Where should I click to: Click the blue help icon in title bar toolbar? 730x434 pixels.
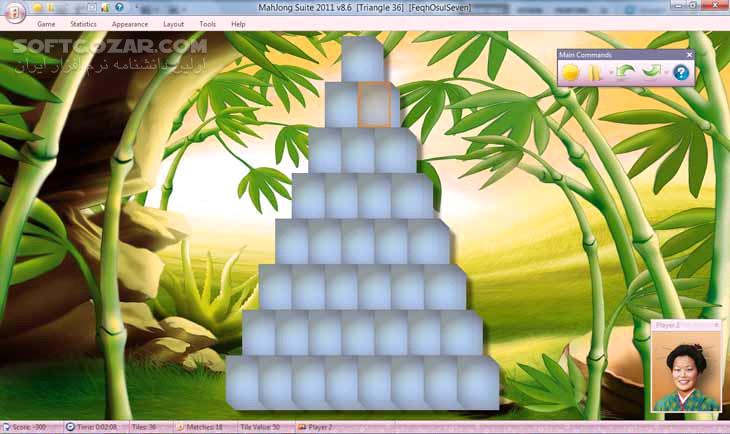[x=119, y=7]
